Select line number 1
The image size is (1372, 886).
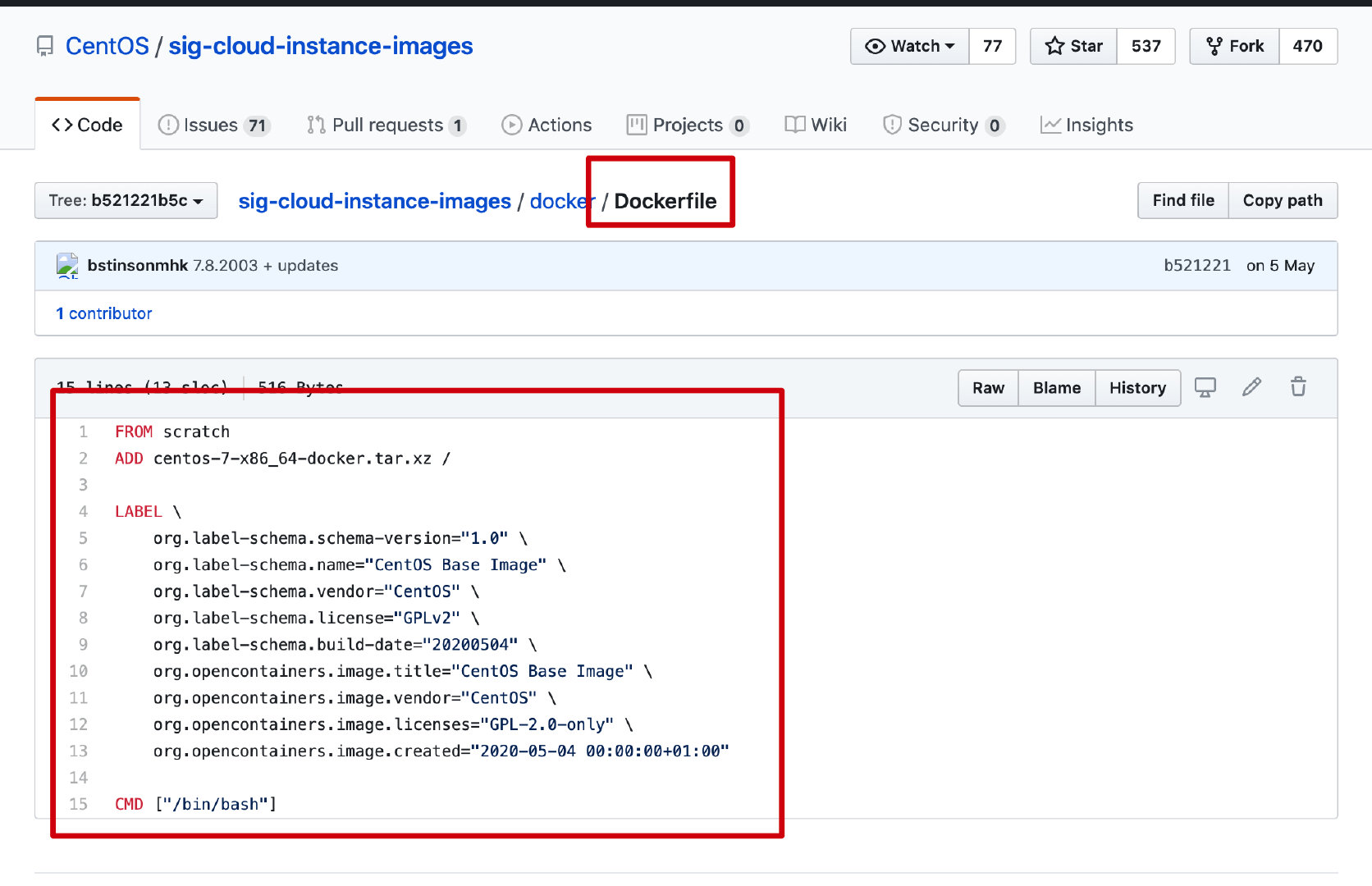pos(83,432)
